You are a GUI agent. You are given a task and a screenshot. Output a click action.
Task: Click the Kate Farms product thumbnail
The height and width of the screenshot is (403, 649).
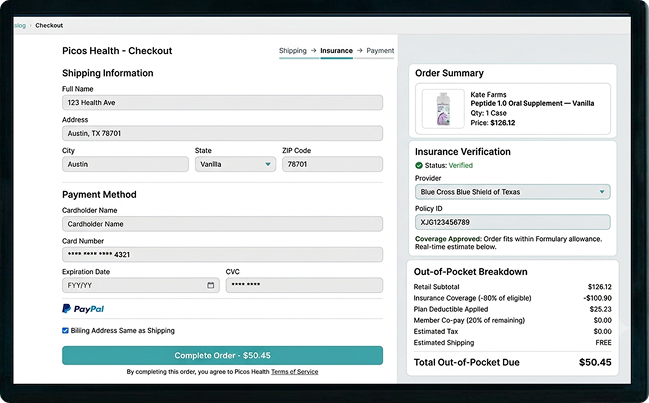pos(443,109)
